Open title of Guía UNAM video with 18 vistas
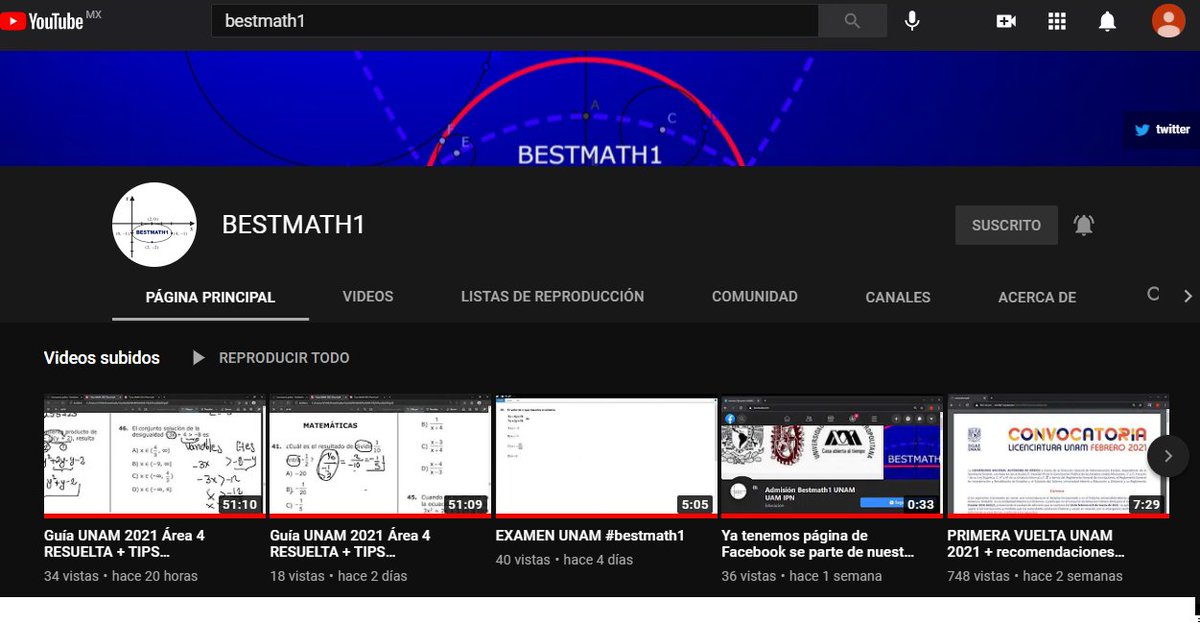1200x624 pixels. pyautogui.click(x=350, y=544)
